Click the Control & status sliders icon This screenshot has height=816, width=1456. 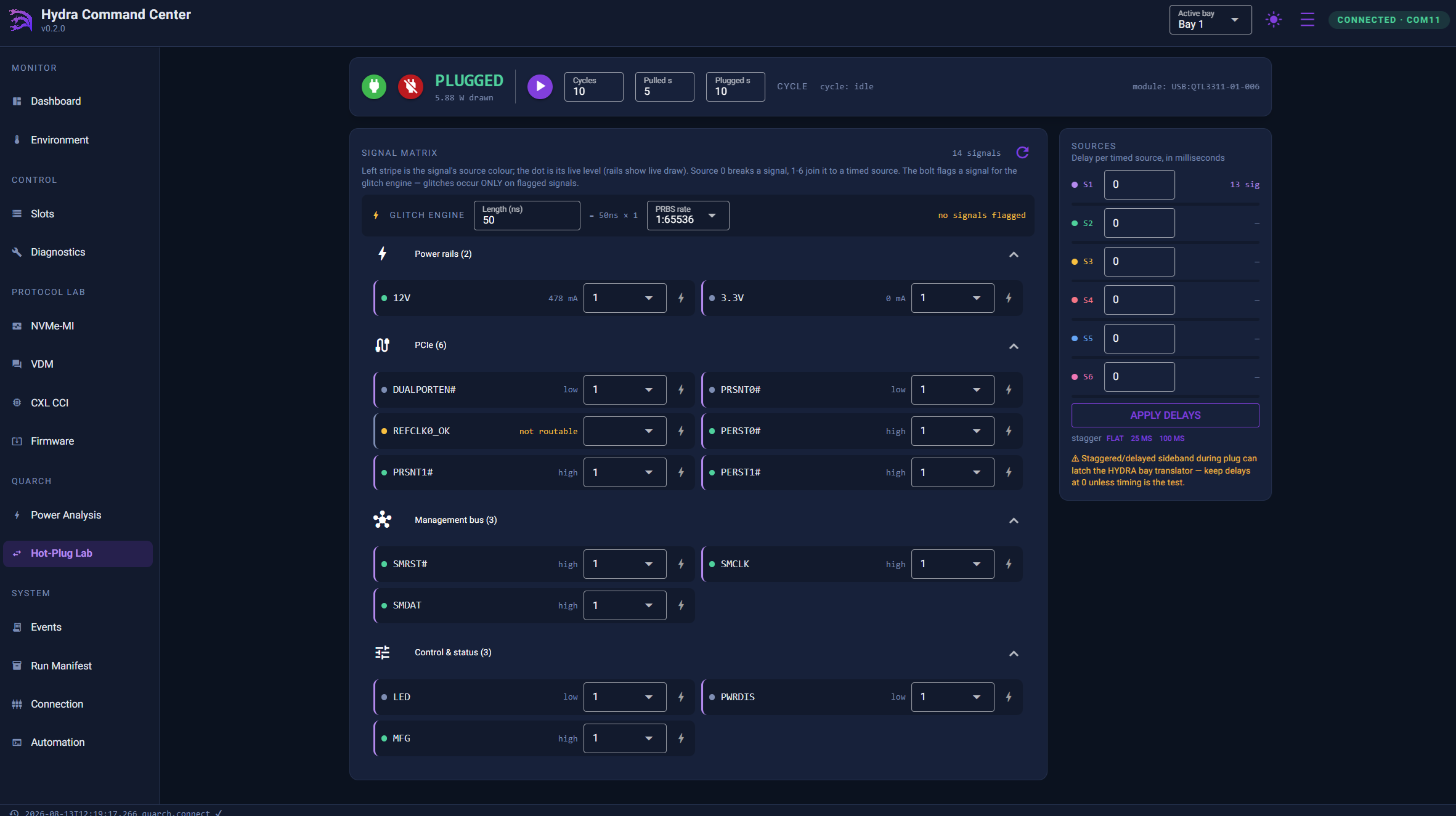pyautogui.click(x=382, y=652)
